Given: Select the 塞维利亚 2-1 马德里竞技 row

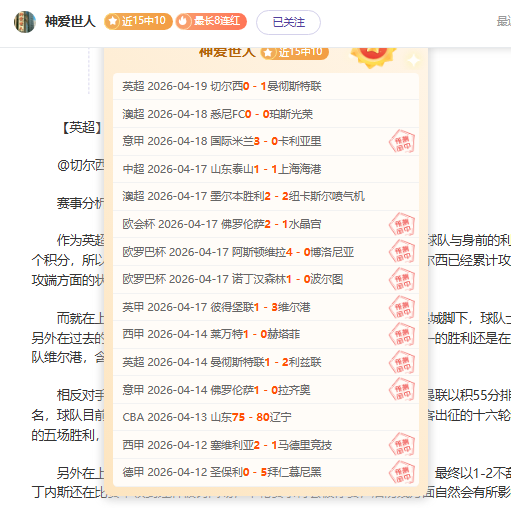Looking at the screenshot, I should click(266, 445).
